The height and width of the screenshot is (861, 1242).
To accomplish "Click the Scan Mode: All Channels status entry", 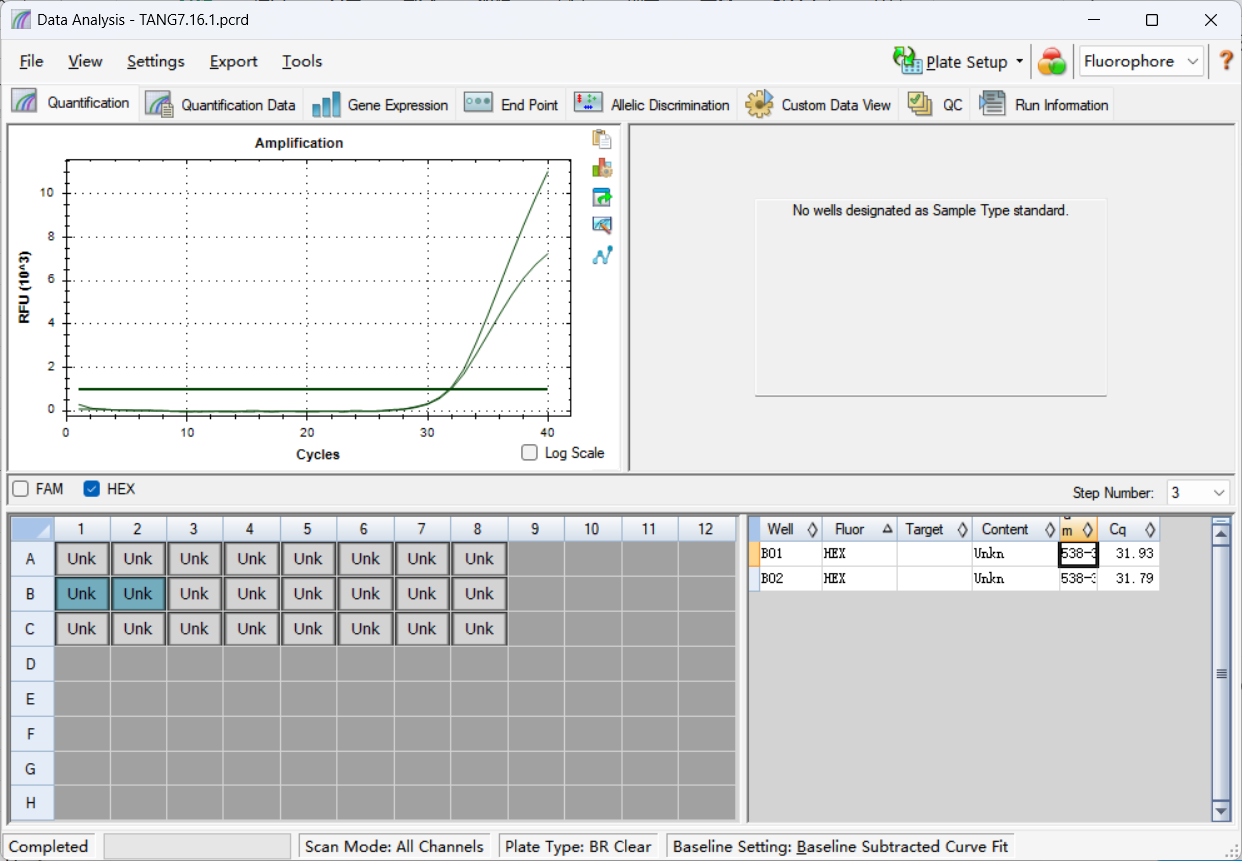I will tap(394, 846).
